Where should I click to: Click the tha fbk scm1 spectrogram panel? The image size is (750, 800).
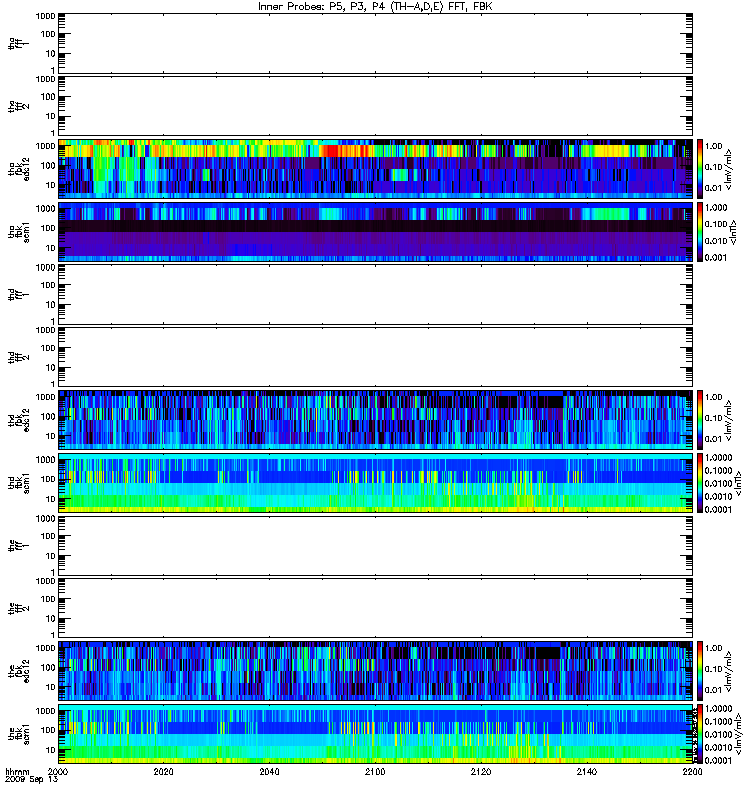[x=375, y=232]
